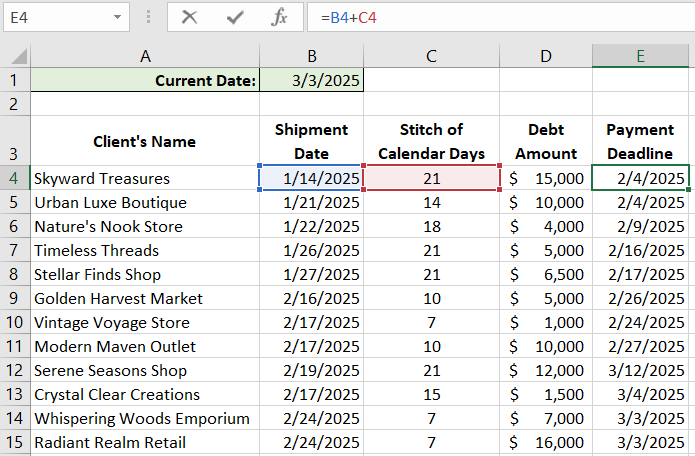The height and width of the screenshot is (456, 695).
Task: Select the whole sheet with the corner triangle
Action: click(x=18, y=56)
